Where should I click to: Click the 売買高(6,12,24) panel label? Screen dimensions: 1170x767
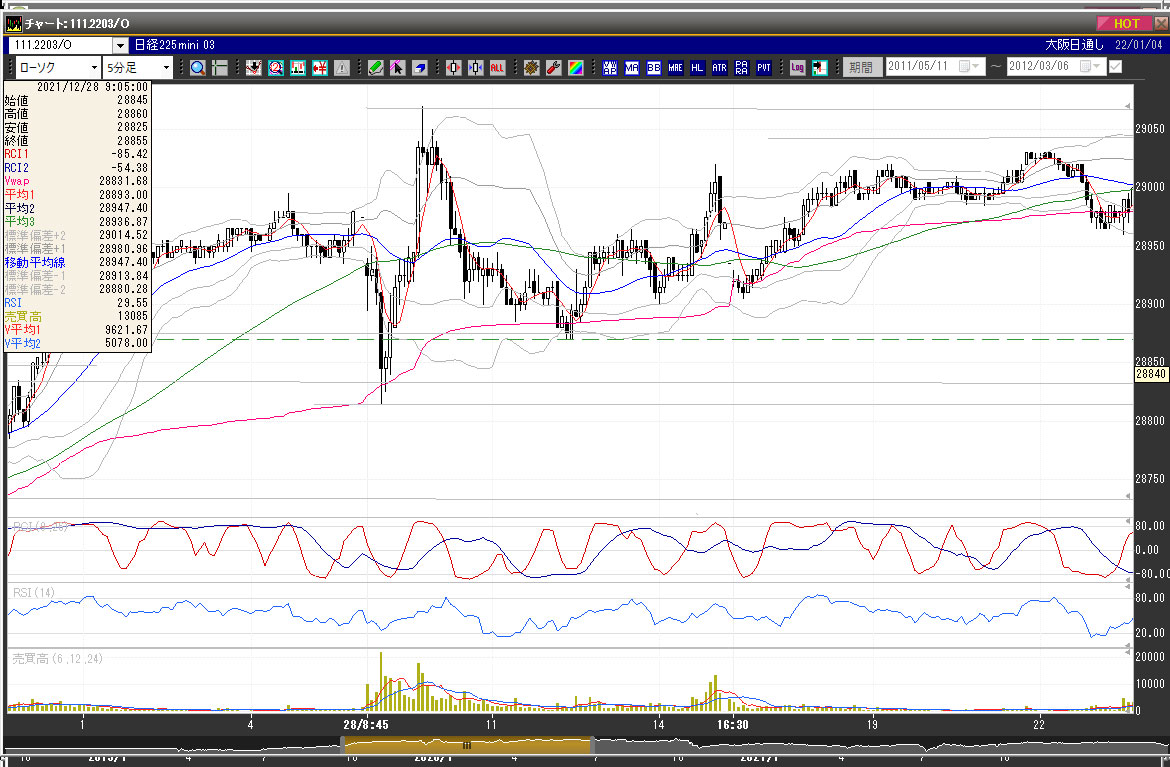click(x=57, y=659)
